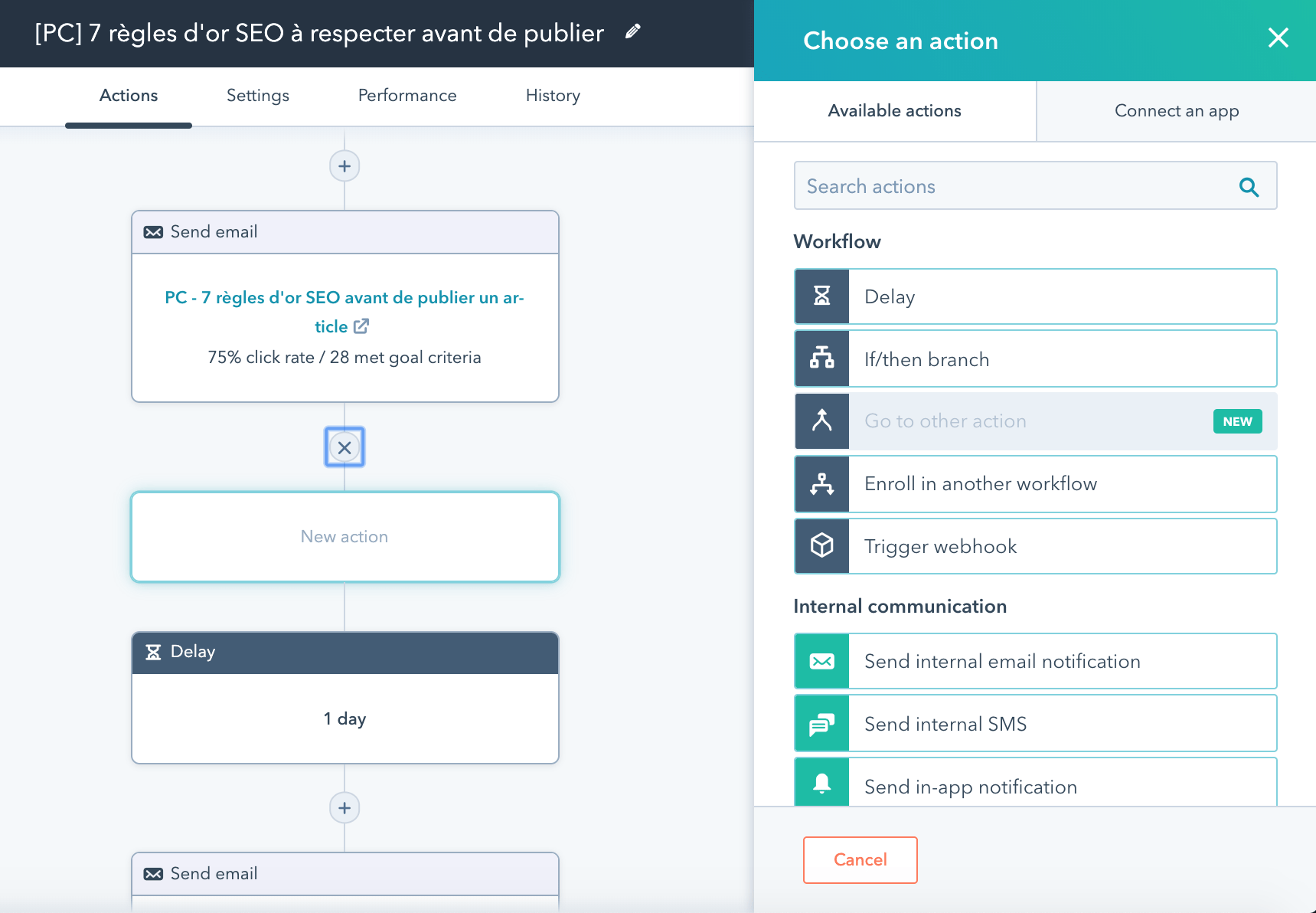Click the Cancel button
Viewport: 1316px width, 913px height.
(x=860, y=859)
